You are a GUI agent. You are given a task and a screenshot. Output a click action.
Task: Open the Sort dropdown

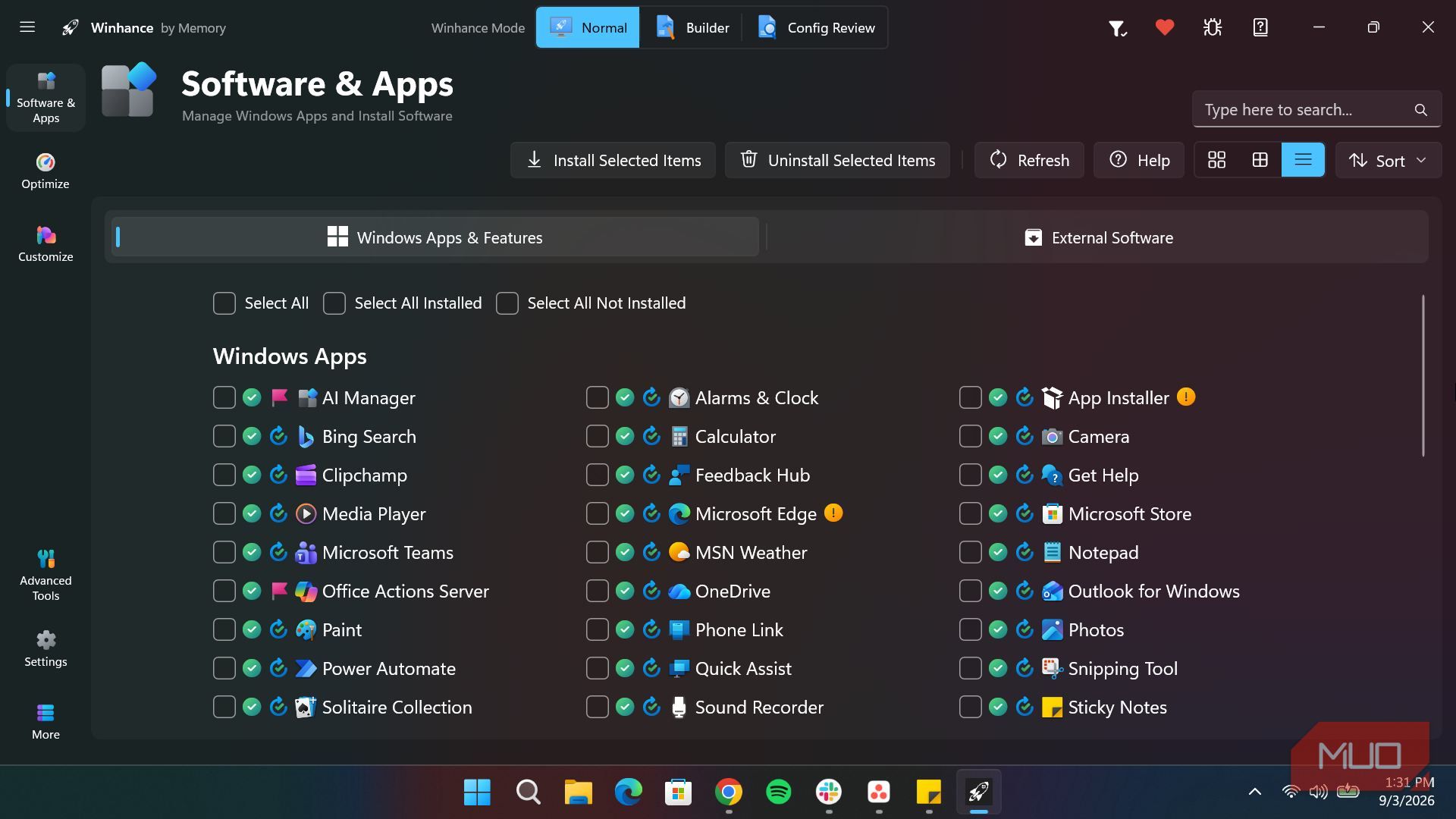point(1388,160)
